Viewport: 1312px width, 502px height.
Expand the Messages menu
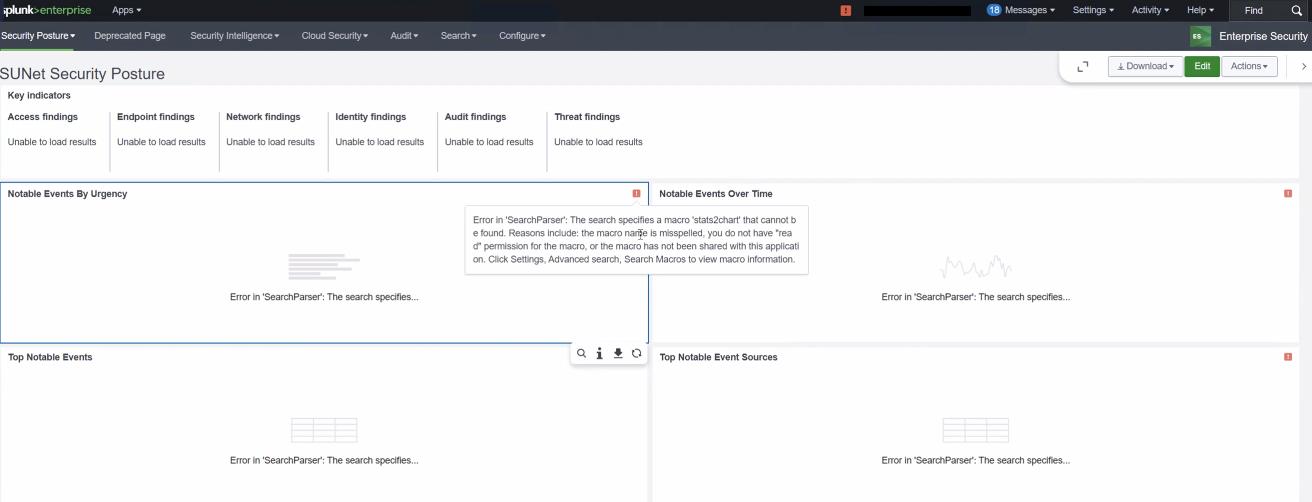1021,10
